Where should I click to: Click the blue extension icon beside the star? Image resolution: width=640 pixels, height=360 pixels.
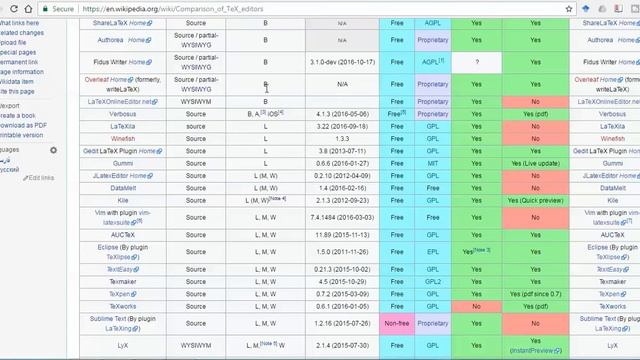[586, 9]
